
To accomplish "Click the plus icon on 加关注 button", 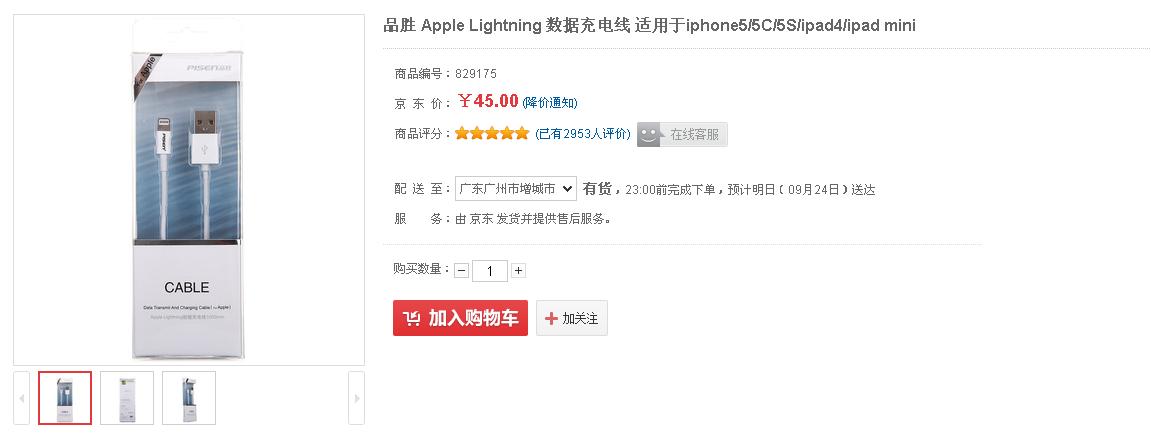I will [x=551, y=319].
